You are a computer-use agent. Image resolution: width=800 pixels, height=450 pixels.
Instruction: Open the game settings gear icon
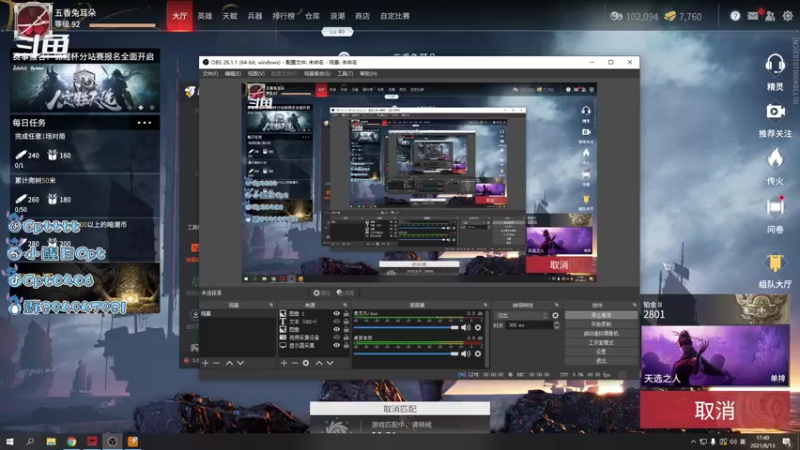pos(788,16)
